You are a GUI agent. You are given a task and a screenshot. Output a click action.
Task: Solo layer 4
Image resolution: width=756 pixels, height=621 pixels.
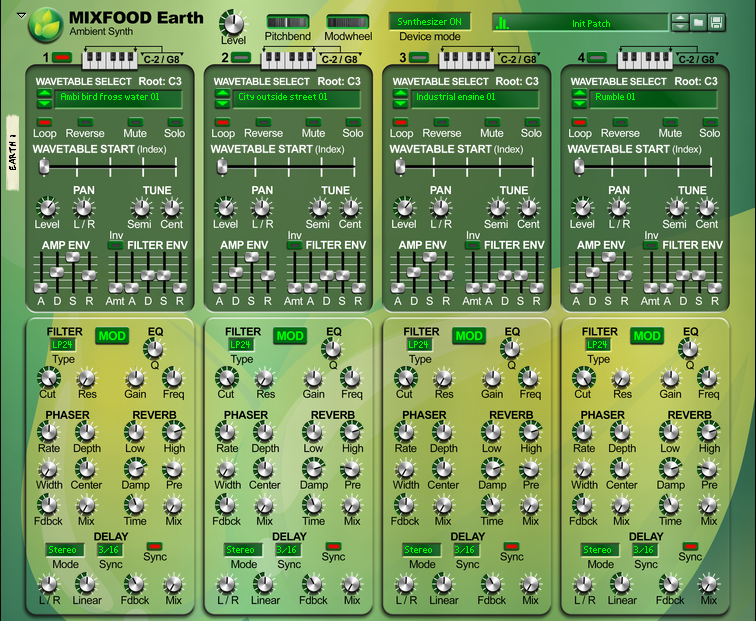[x=710, y=122]
